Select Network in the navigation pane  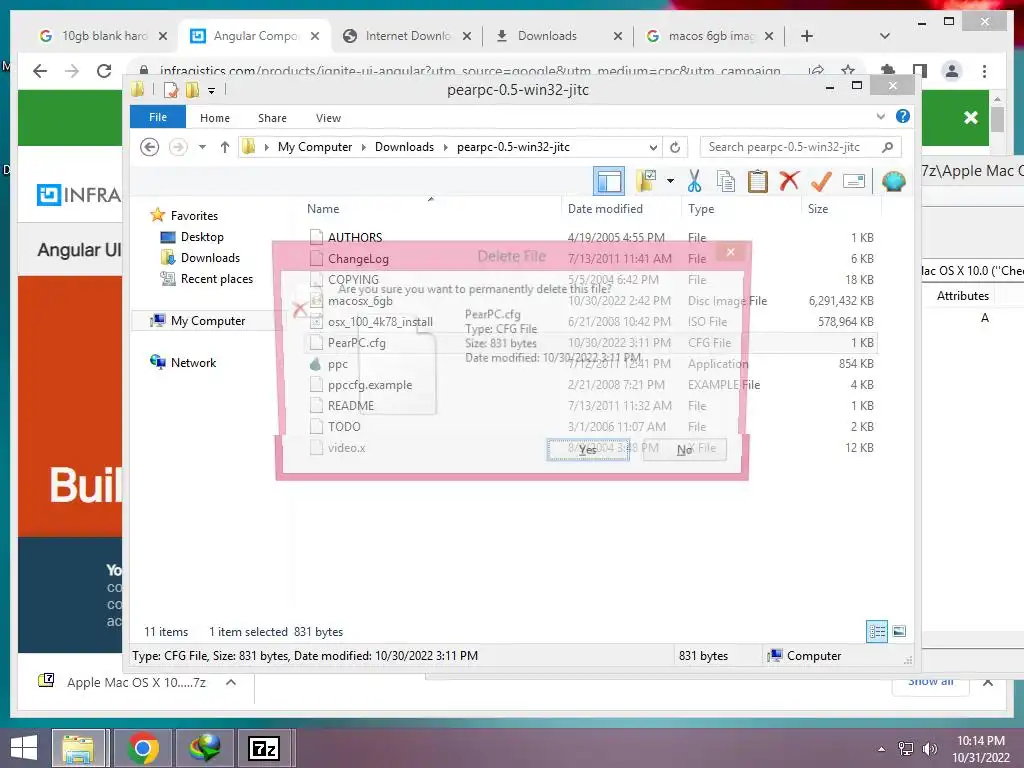click(x=193, y=362)
